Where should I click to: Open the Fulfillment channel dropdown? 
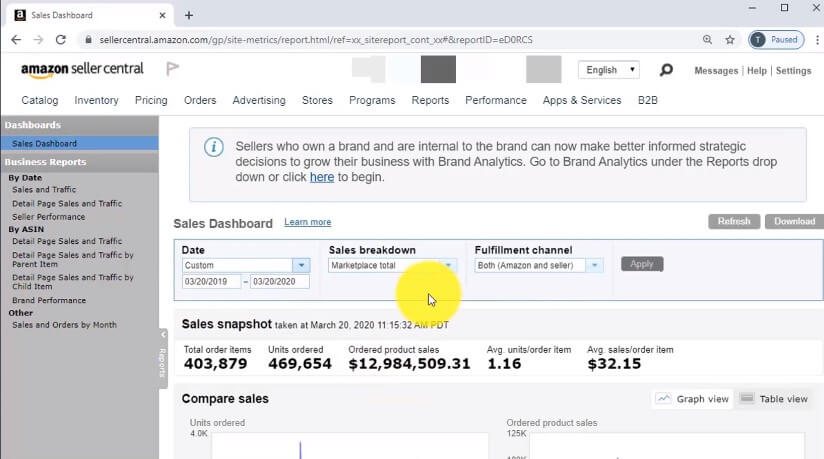click(x=539, y=266)
